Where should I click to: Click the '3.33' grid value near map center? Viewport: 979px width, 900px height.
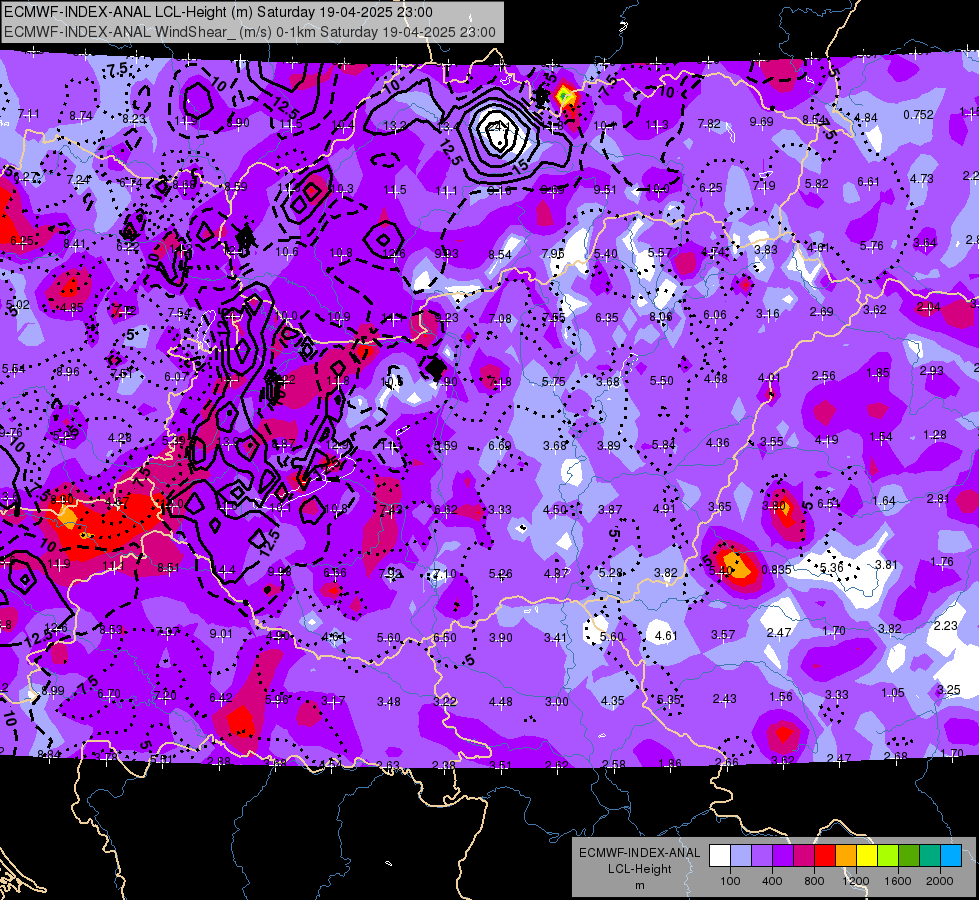(x=500, y=510)
